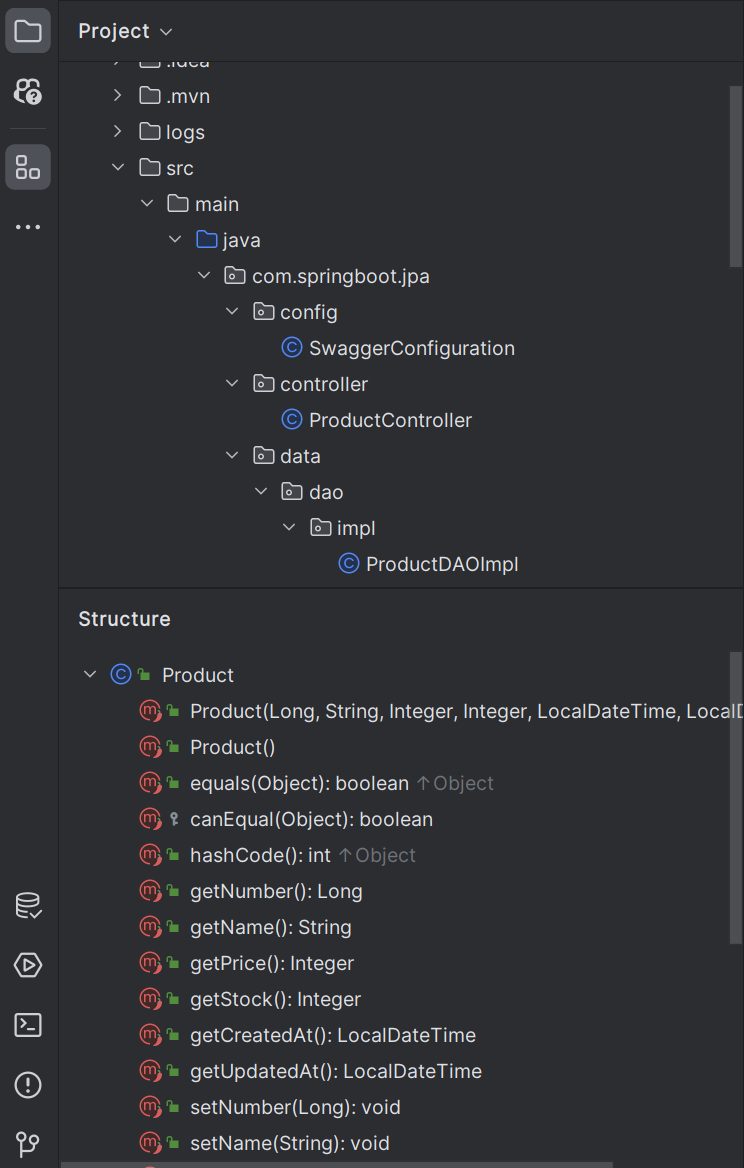Expand the .mvn folder
This screenshot has height=1168, width=744.
[118, 96]
